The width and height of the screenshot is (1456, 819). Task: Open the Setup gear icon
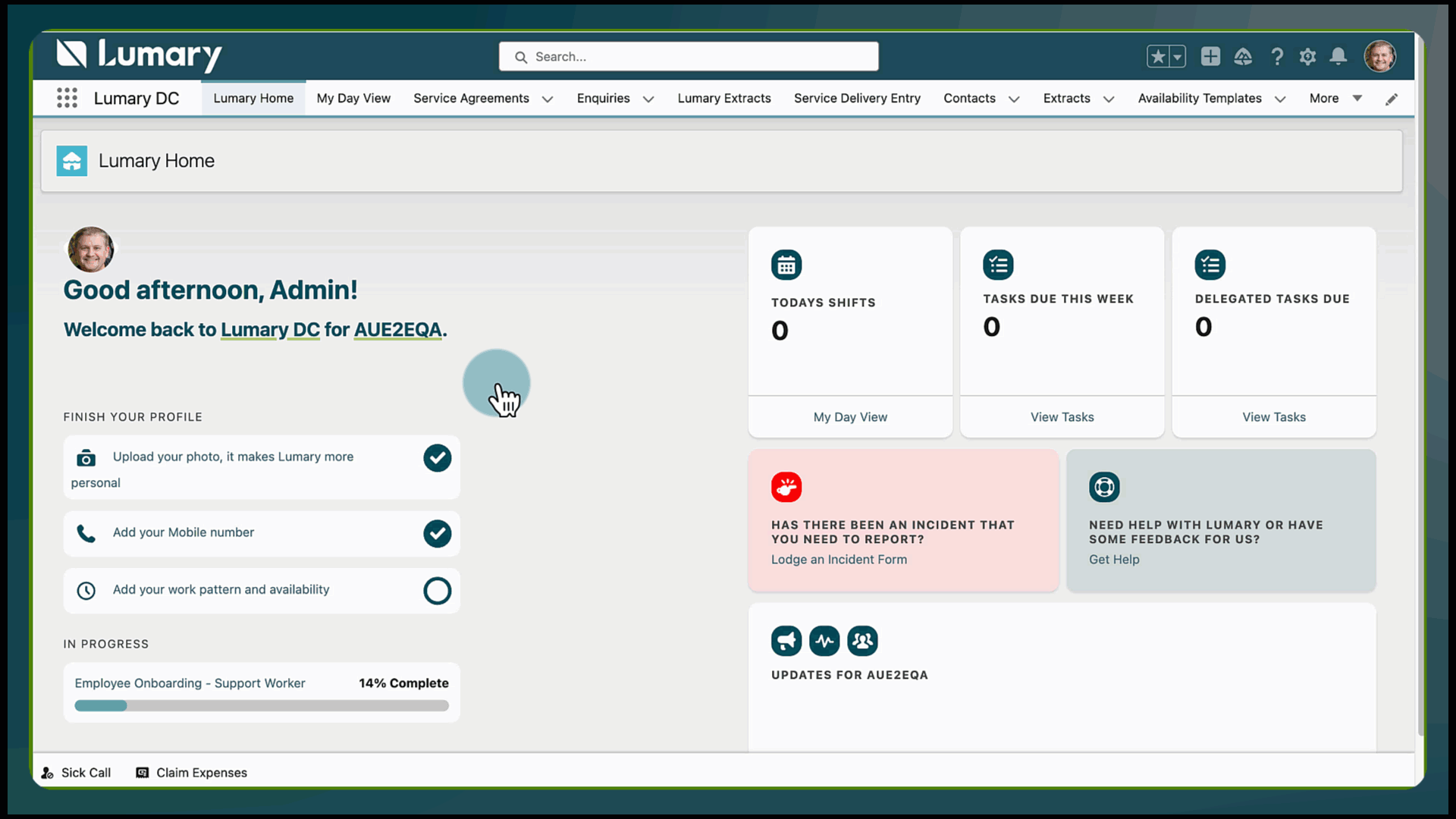point(1307,57)
